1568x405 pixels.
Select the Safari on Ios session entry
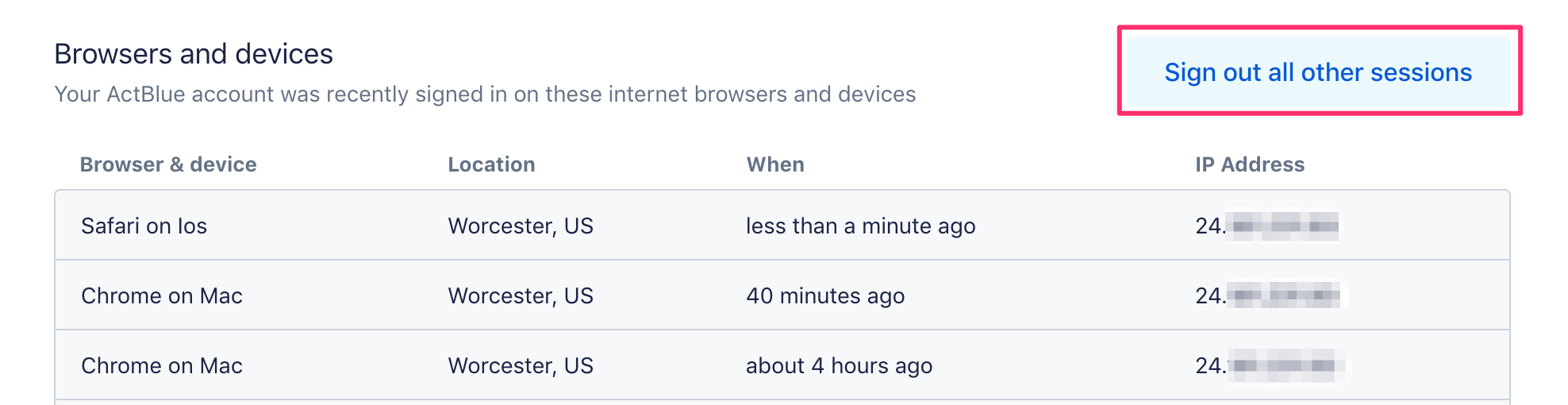click(144, 226)
